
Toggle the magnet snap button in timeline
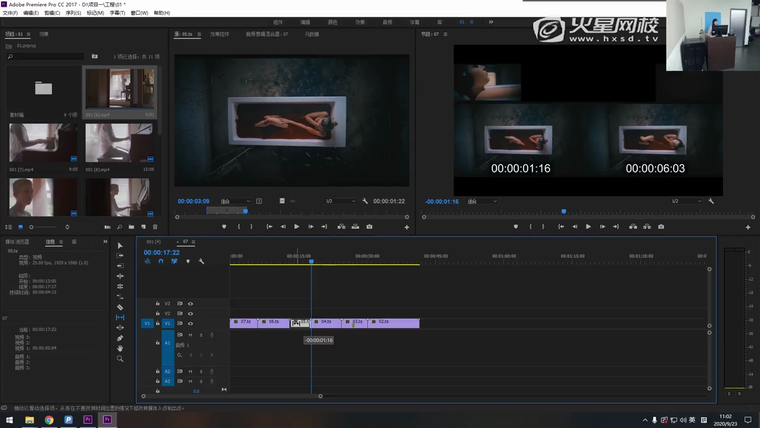point(161,262)
